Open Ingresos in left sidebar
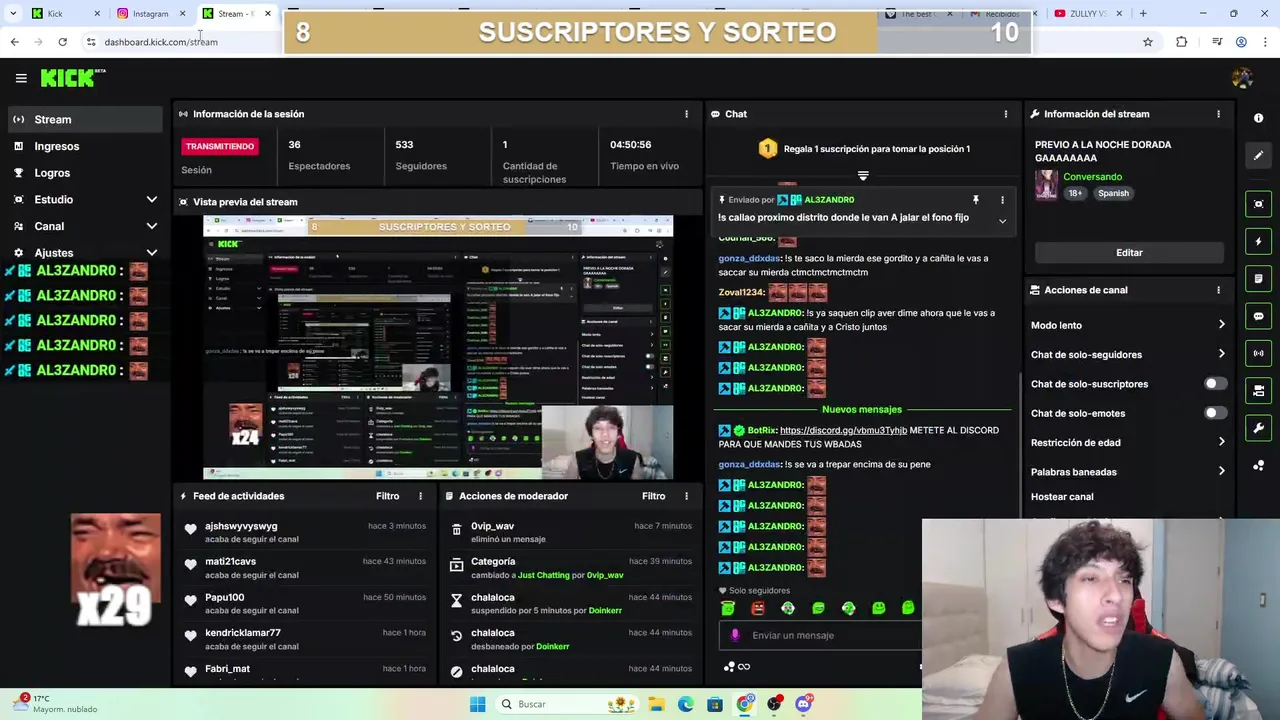This screenshot has height=720, width=1280. (x=85, y=146)
